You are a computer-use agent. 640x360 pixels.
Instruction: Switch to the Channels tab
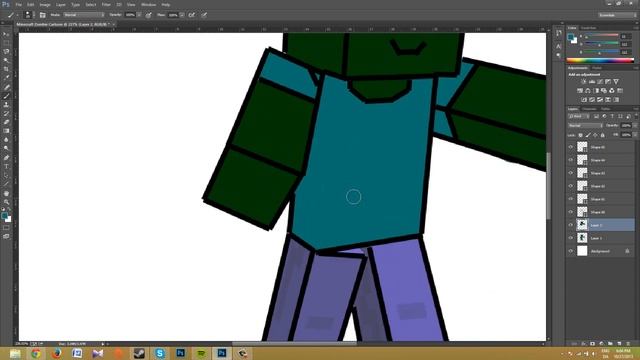(x=589, y=109)
